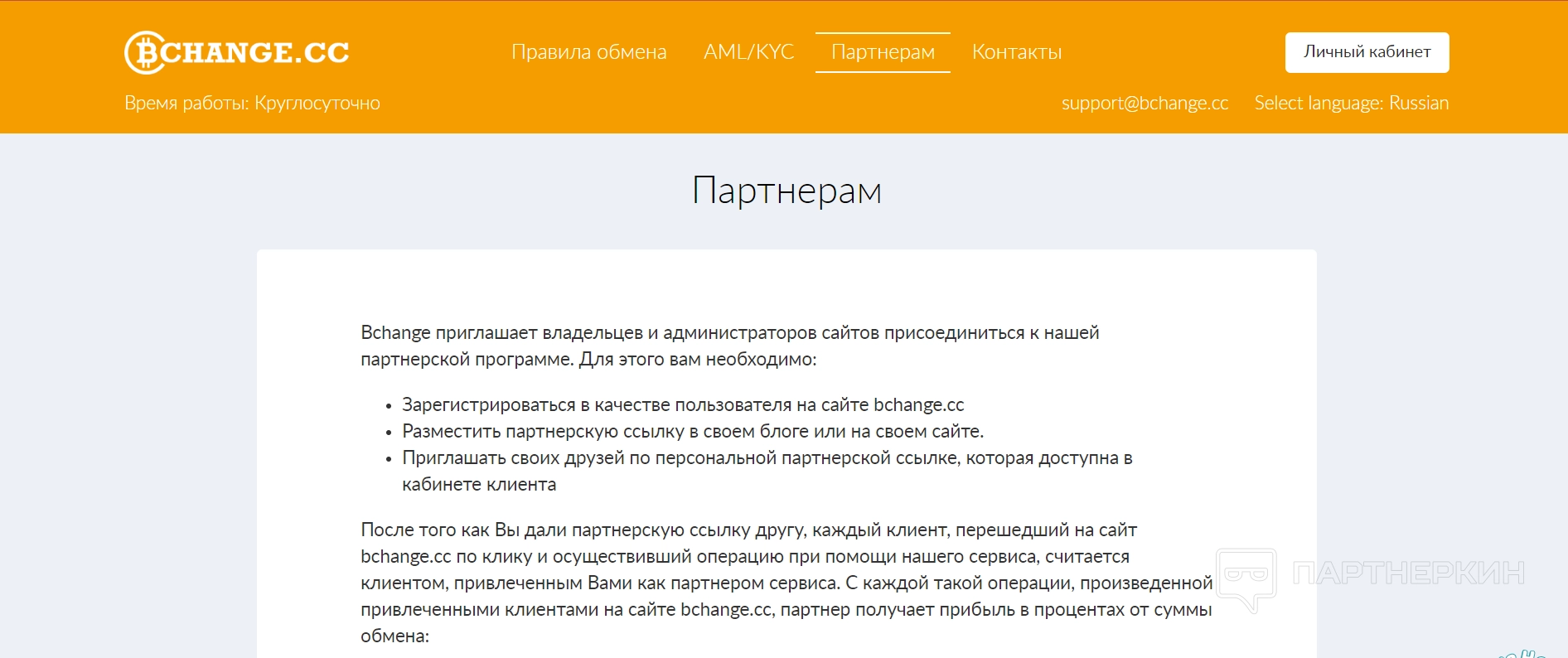Viewport: 1568px width, 658px height.
Task: Click the Bitcoin coin logo icon
Action: click(143, 52)
